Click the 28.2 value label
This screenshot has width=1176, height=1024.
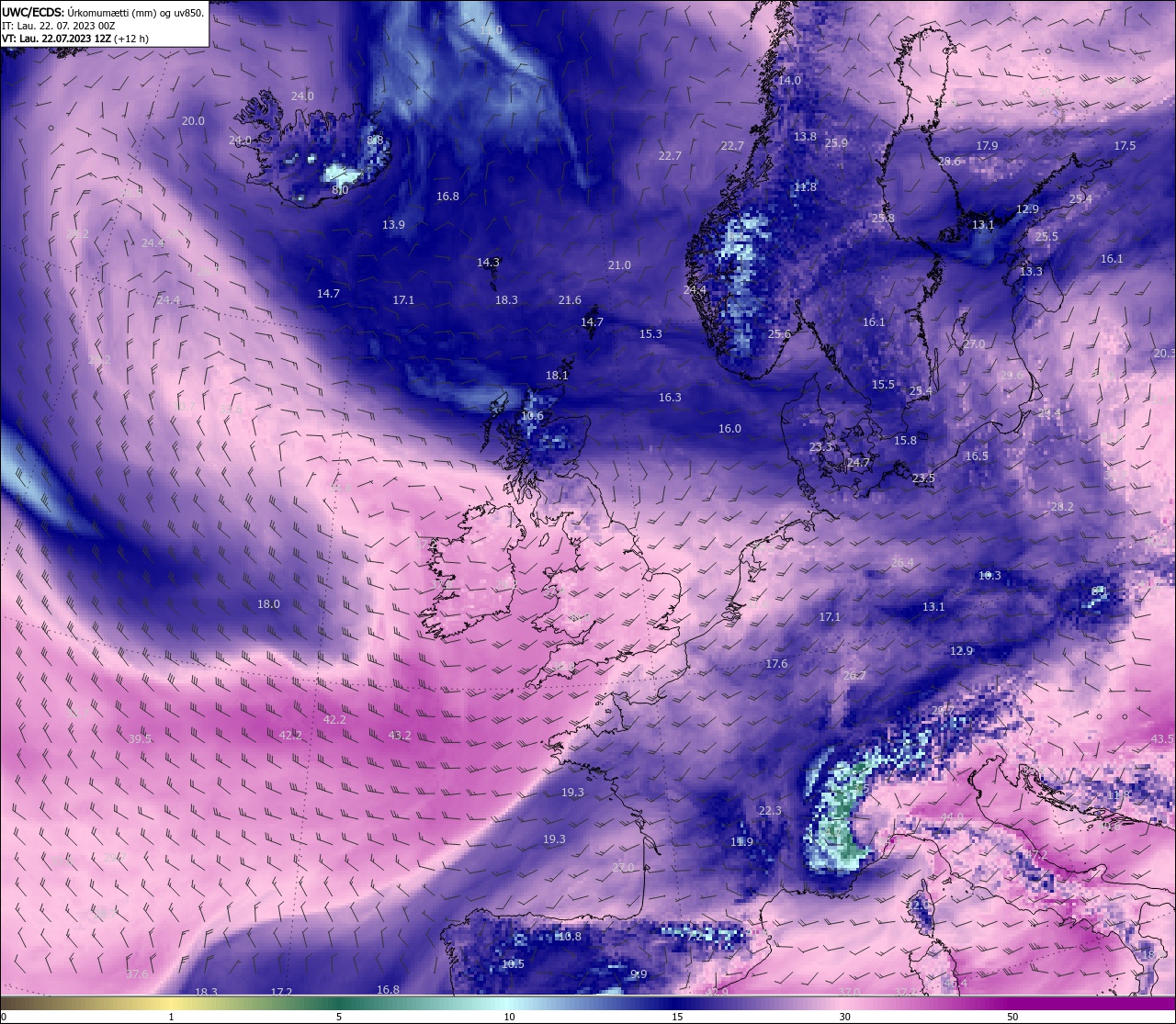point(1061,507)
